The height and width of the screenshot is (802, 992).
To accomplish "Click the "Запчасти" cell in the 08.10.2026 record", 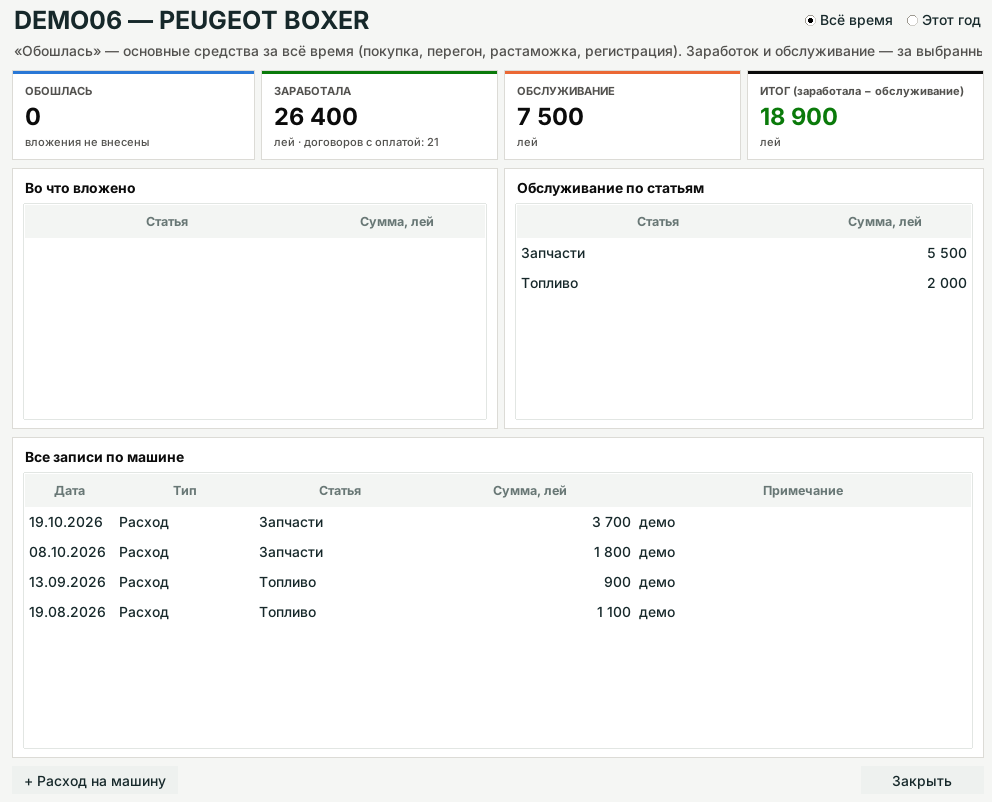I will pos(291,552).
